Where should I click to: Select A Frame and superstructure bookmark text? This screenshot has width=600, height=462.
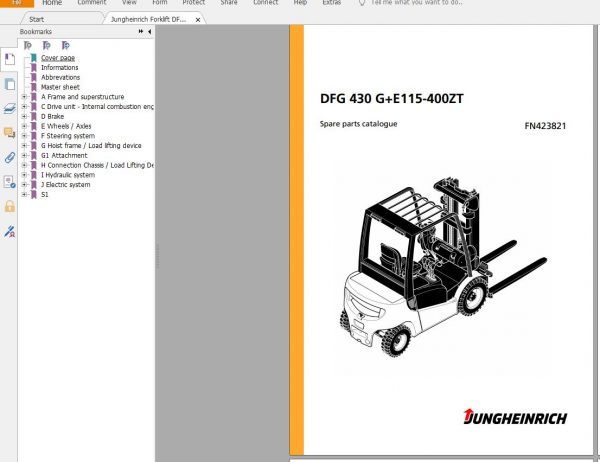(x=83, y=97)
